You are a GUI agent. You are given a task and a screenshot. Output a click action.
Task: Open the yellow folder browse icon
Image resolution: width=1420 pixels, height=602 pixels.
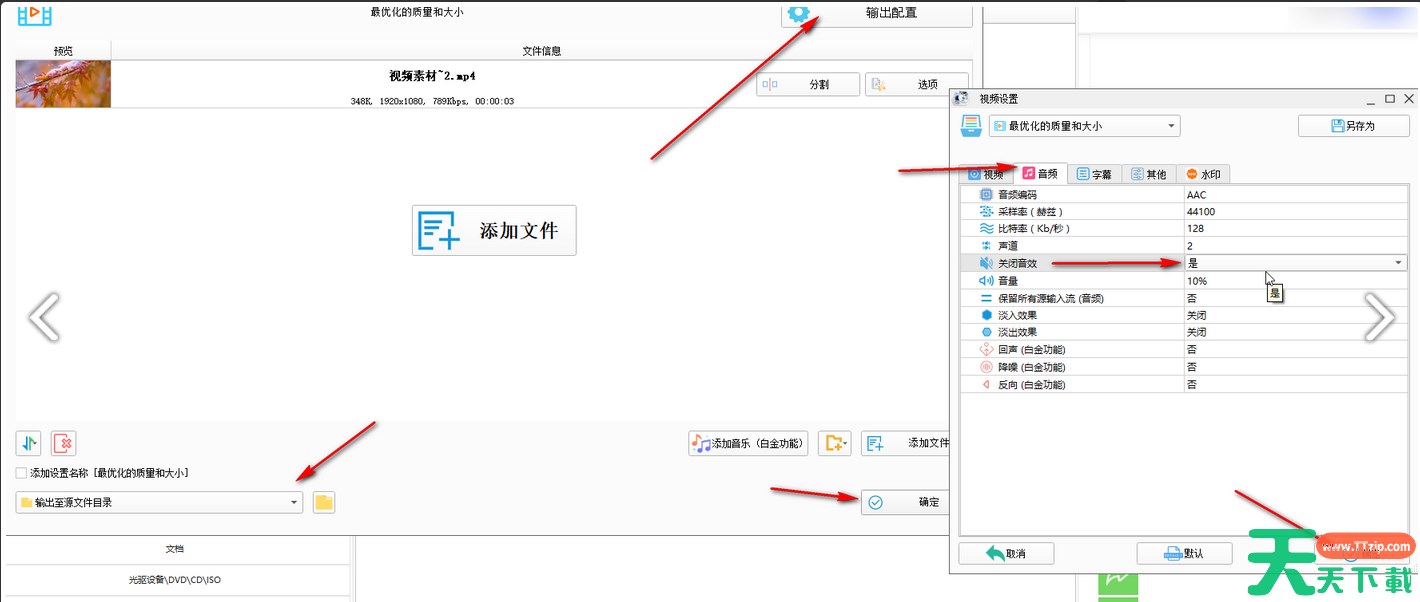click(x=323, y=502)
